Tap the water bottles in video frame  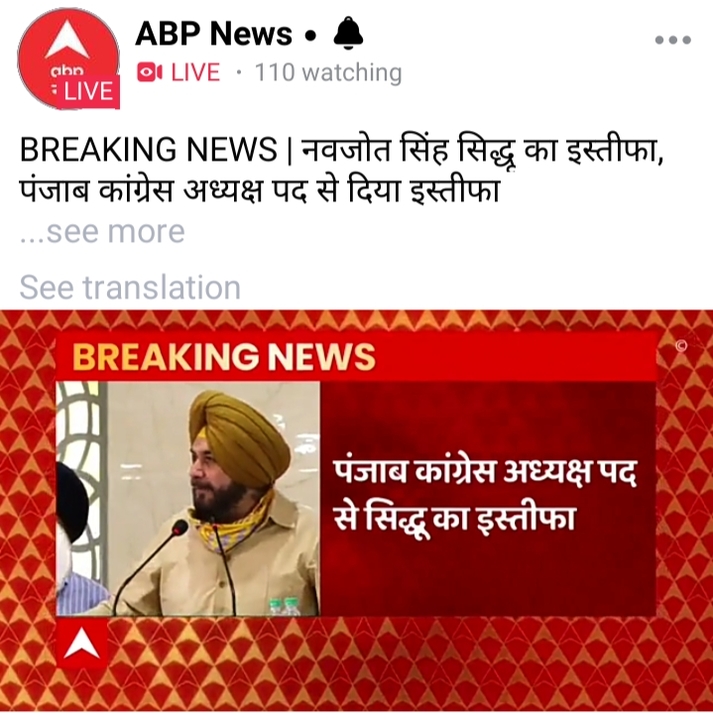click(x=284, y=606)
